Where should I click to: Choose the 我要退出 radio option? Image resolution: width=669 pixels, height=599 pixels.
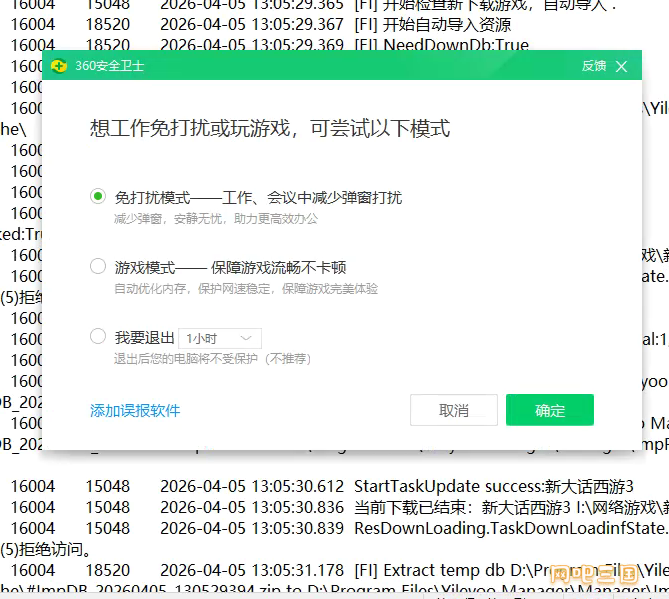98,336
